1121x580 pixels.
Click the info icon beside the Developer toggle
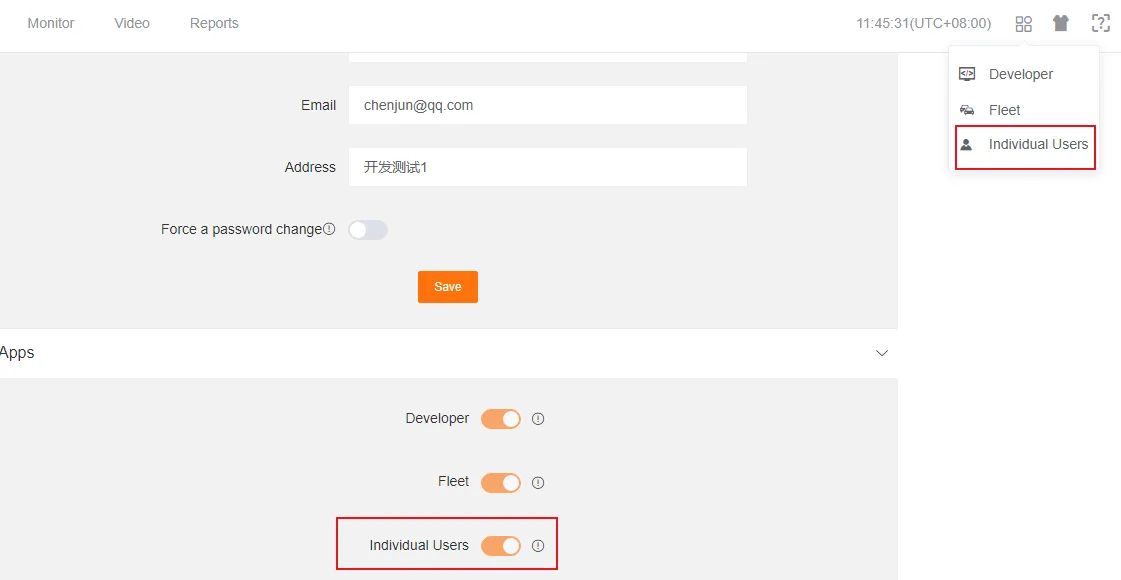[x=538, y=419]
